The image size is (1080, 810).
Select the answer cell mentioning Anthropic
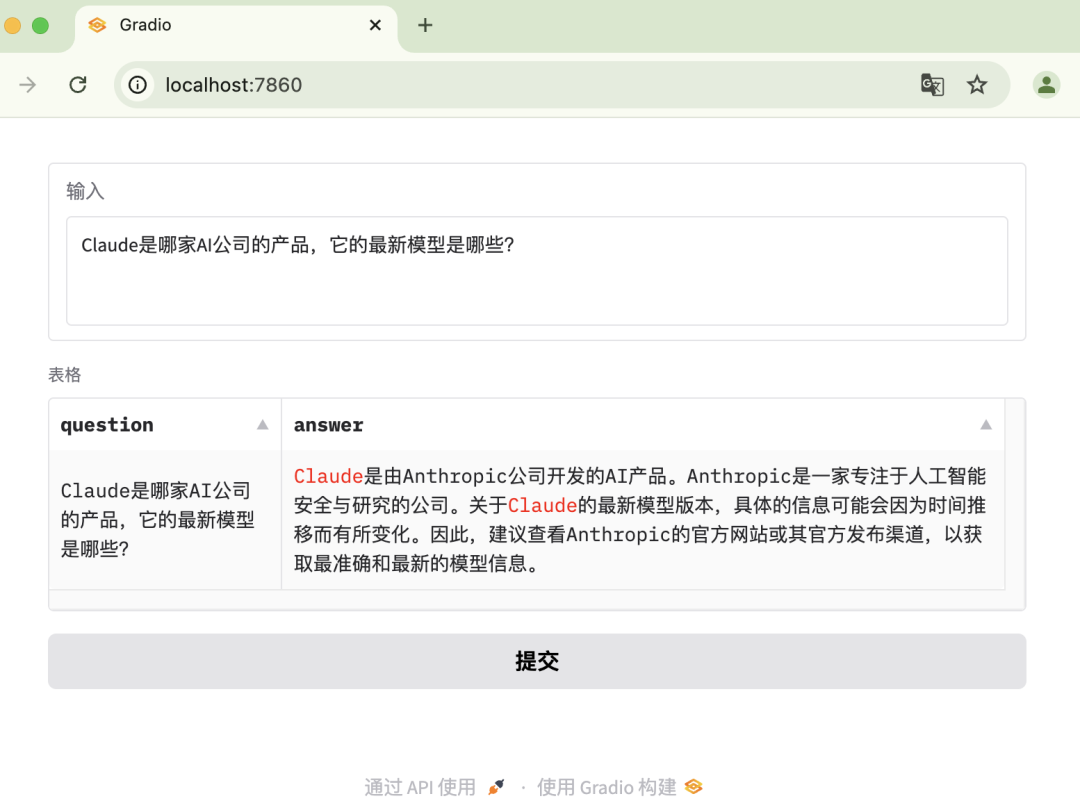coord(645,520)
